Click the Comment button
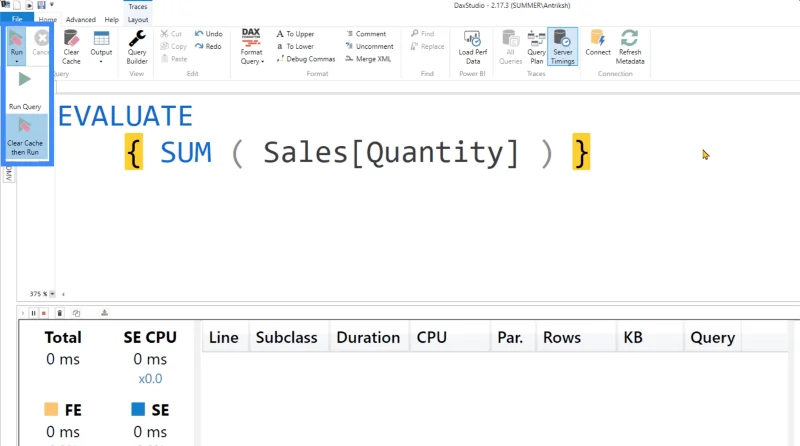Screen dimensions: 800x446 click(365, 34)
